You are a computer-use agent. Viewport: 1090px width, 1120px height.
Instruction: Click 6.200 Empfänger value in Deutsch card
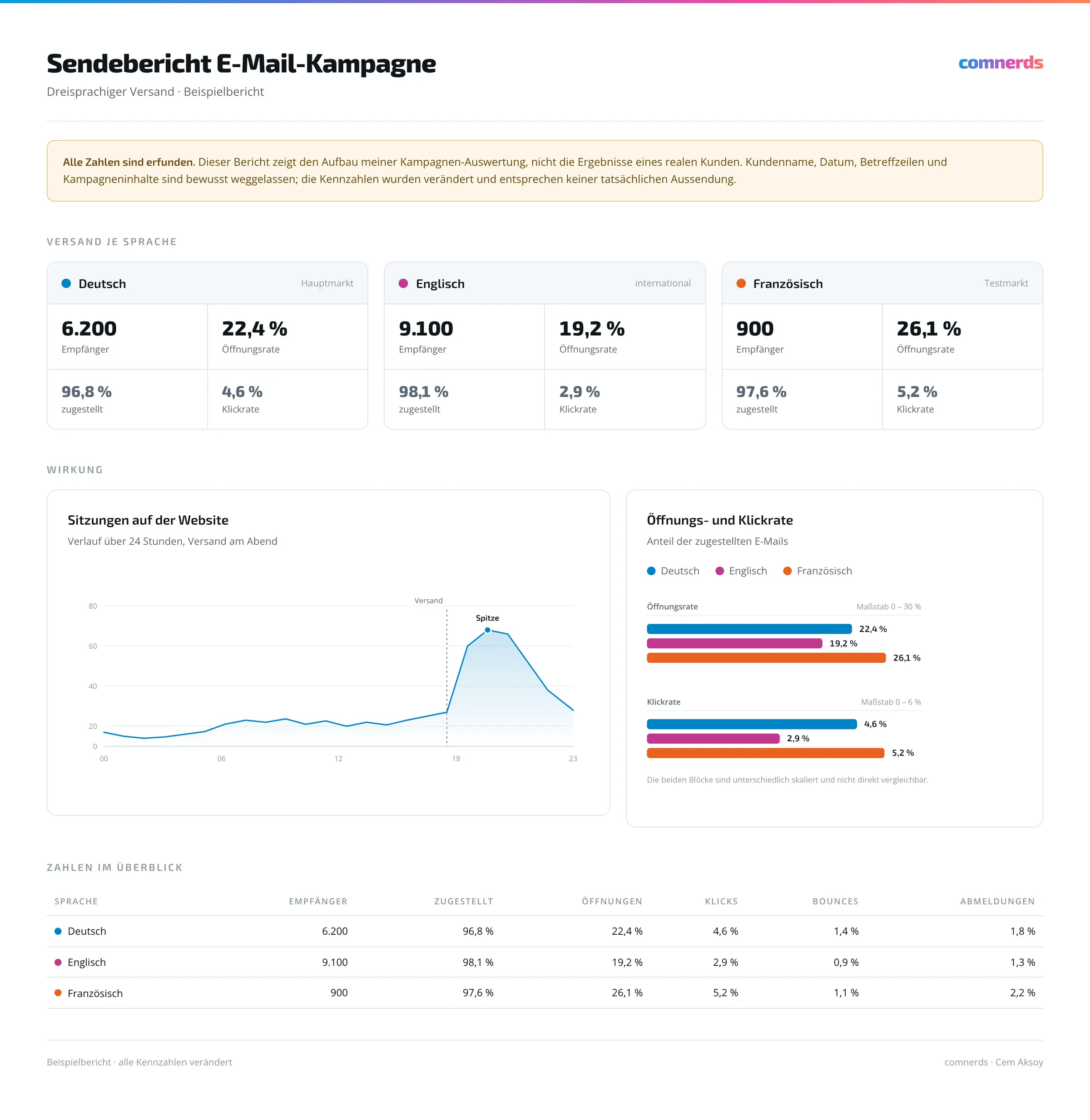click(89, 329)
